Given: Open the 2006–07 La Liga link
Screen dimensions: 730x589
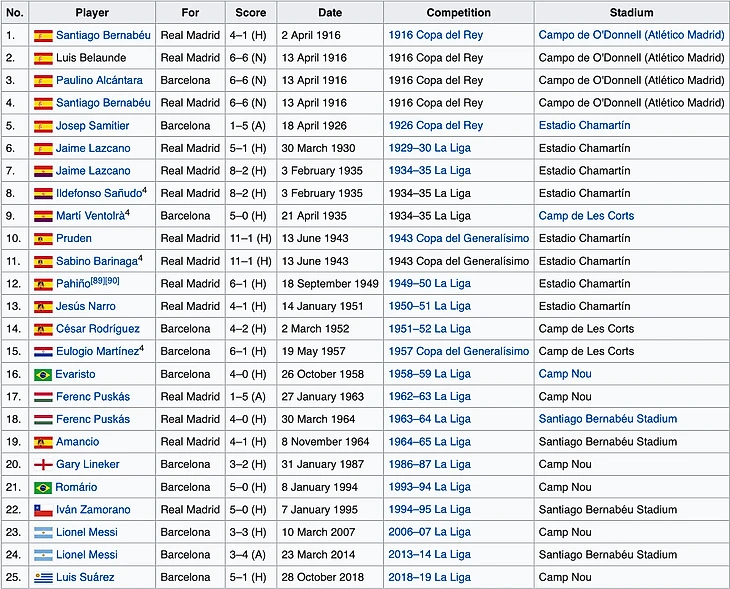Looking at the screenshot, I should 430,532.
